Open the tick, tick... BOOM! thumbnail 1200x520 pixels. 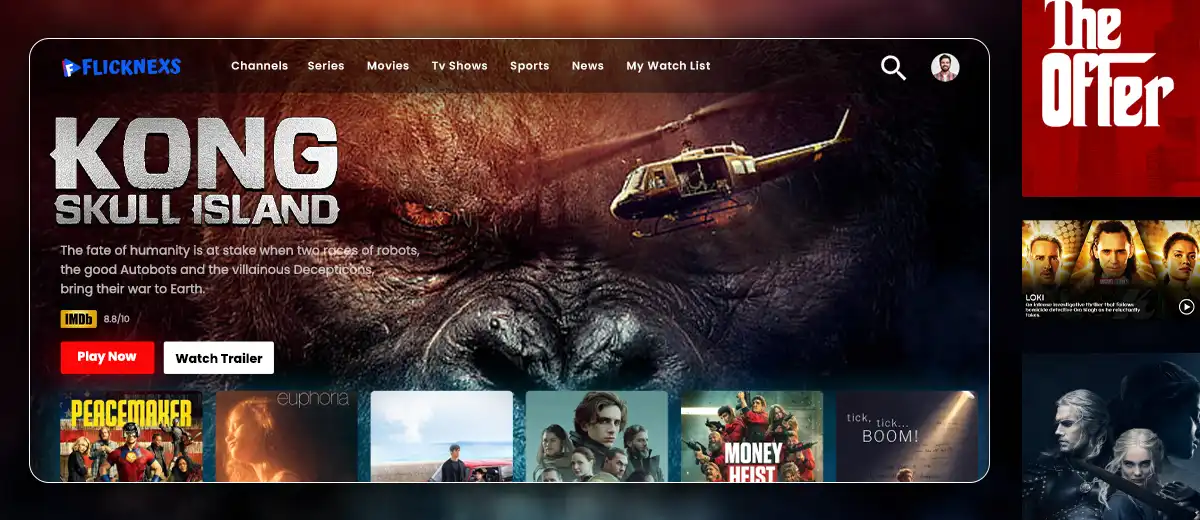click(906, 436)
